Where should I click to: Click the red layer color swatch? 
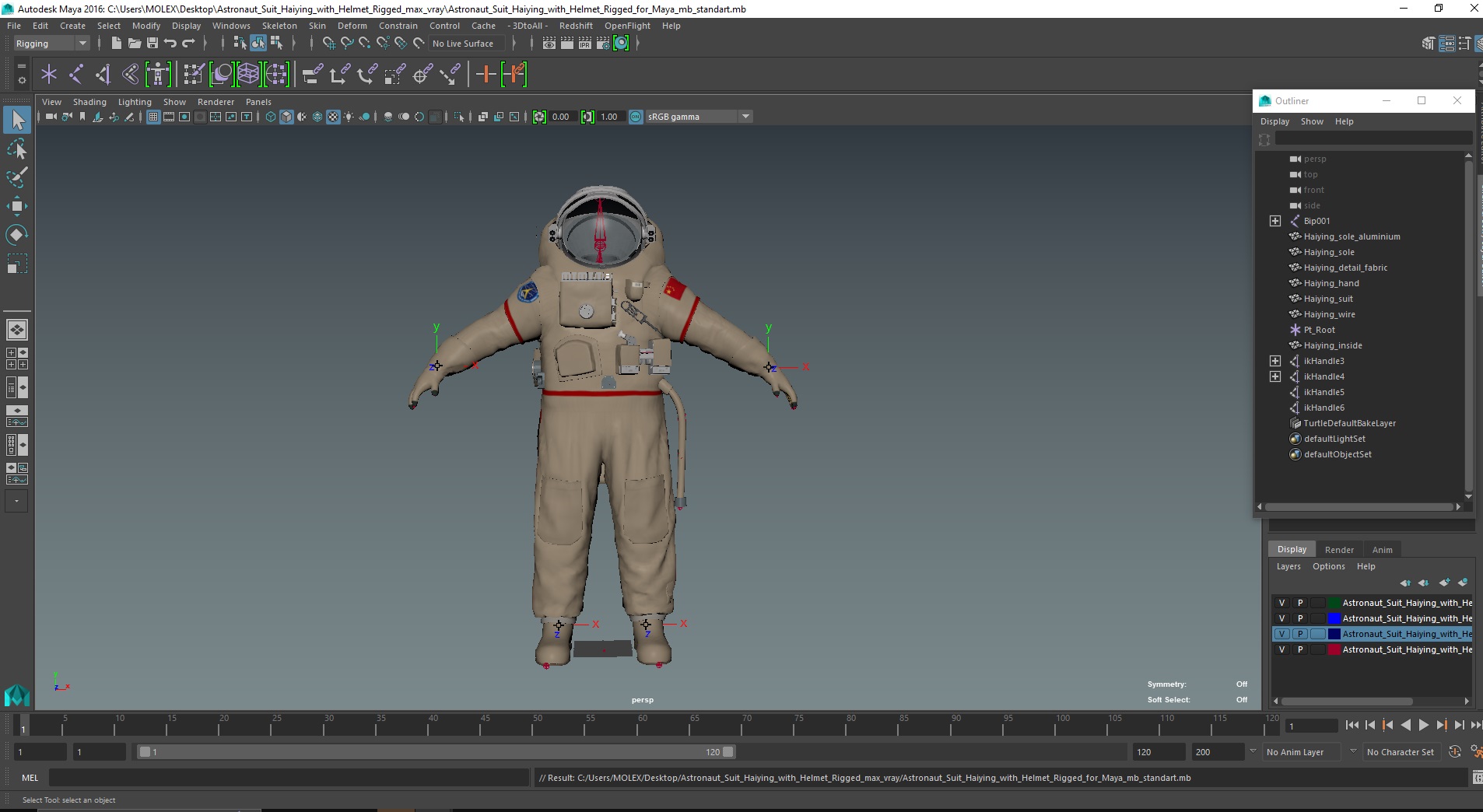(x=1334, y=649)
